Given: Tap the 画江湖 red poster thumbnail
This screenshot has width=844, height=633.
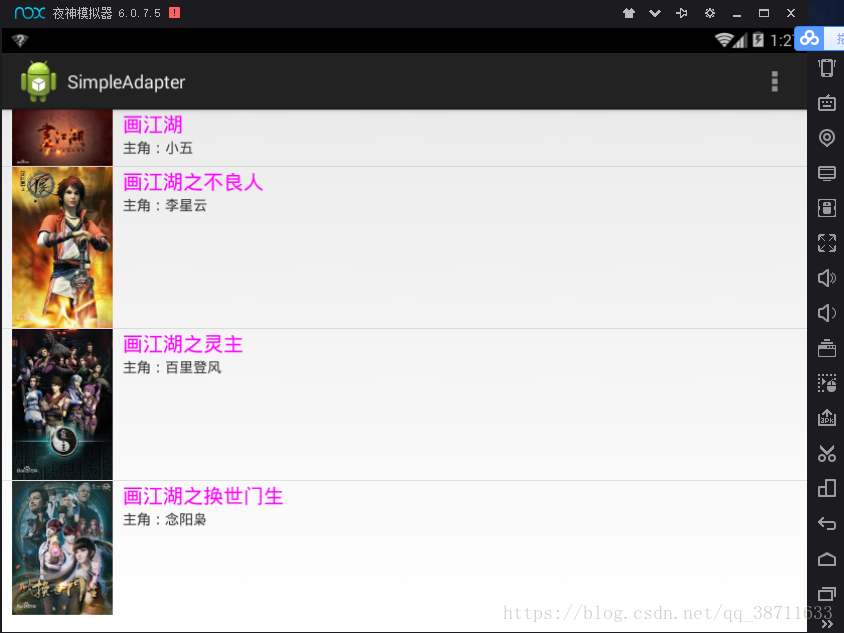Looking at the screenshot, I should [62, 138].
